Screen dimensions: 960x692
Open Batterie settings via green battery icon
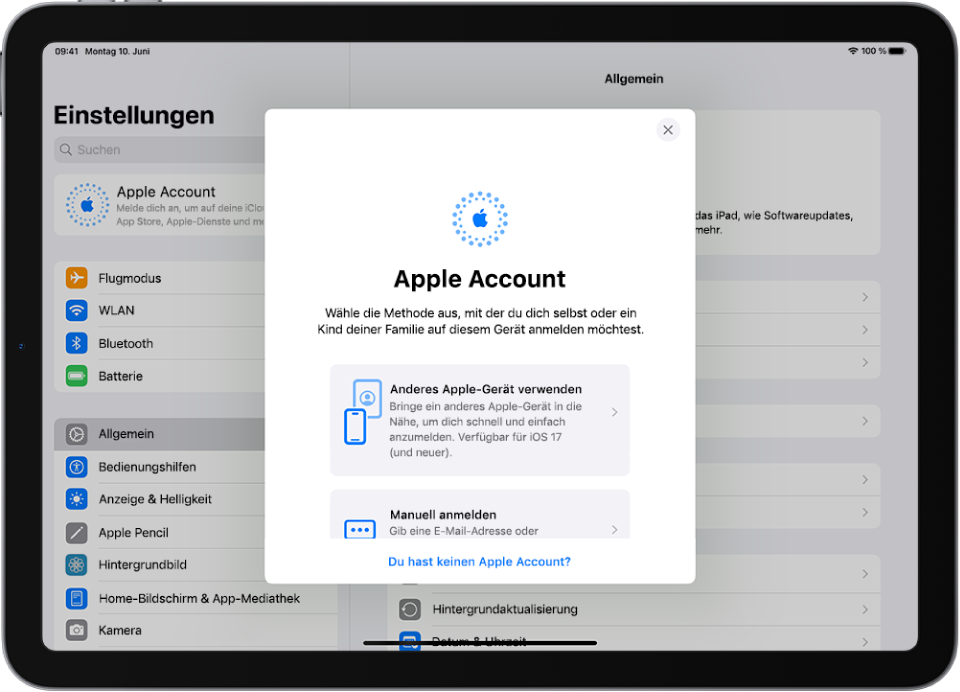pos(77,376)
